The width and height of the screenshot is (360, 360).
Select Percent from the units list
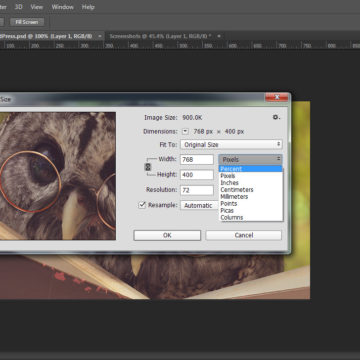250,169
